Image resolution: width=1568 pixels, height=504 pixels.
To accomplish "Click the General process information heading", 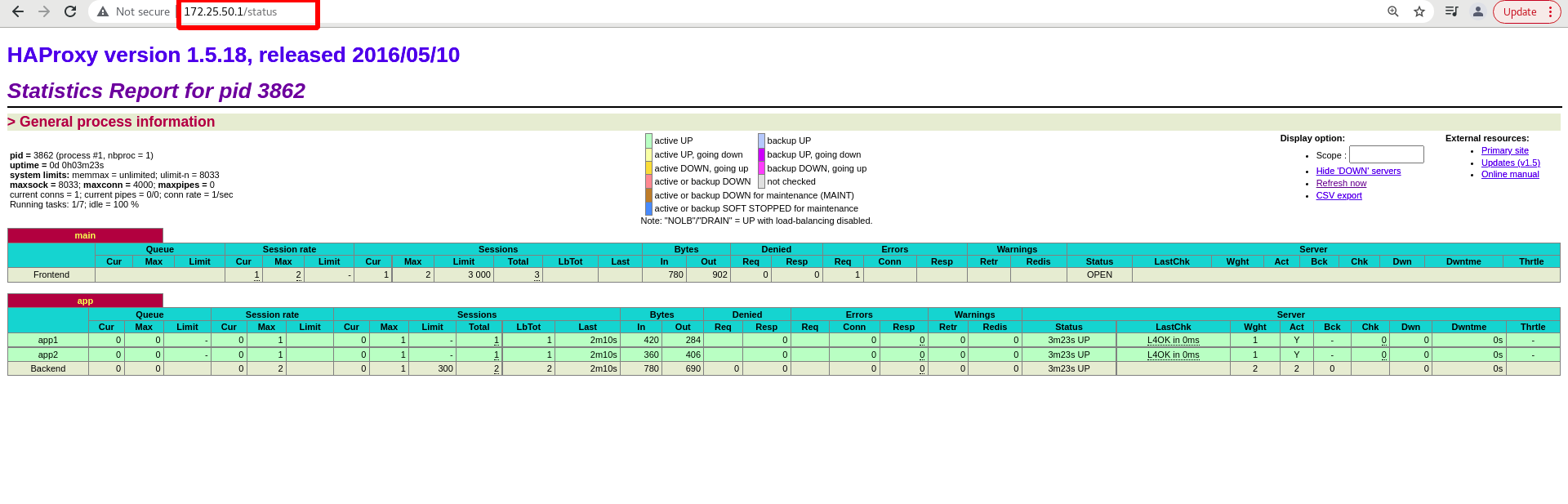I will pos(111,122).
